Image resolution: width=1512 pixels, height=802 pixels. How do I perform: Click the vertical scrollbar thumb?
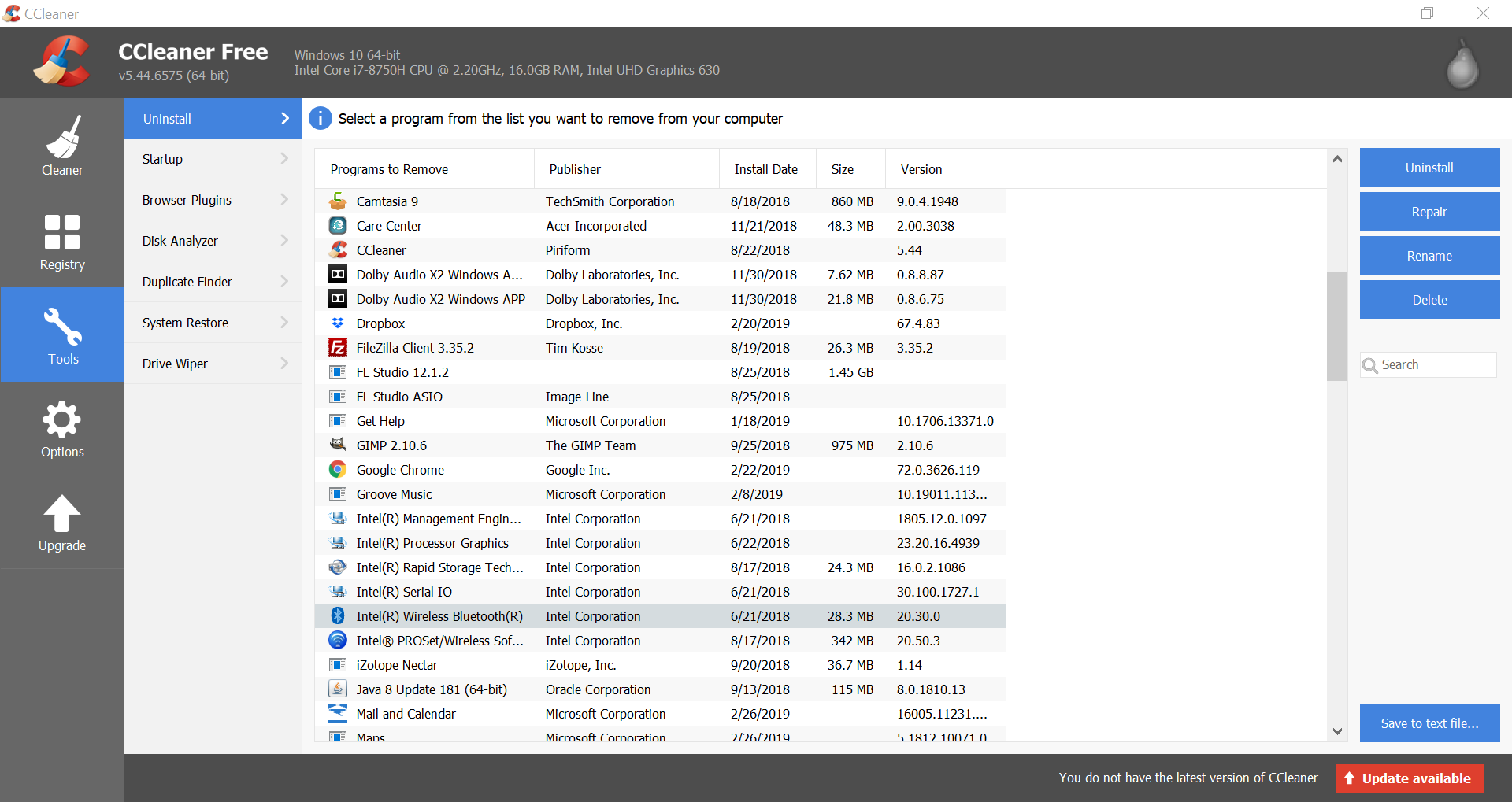[x=1337, y=327]
